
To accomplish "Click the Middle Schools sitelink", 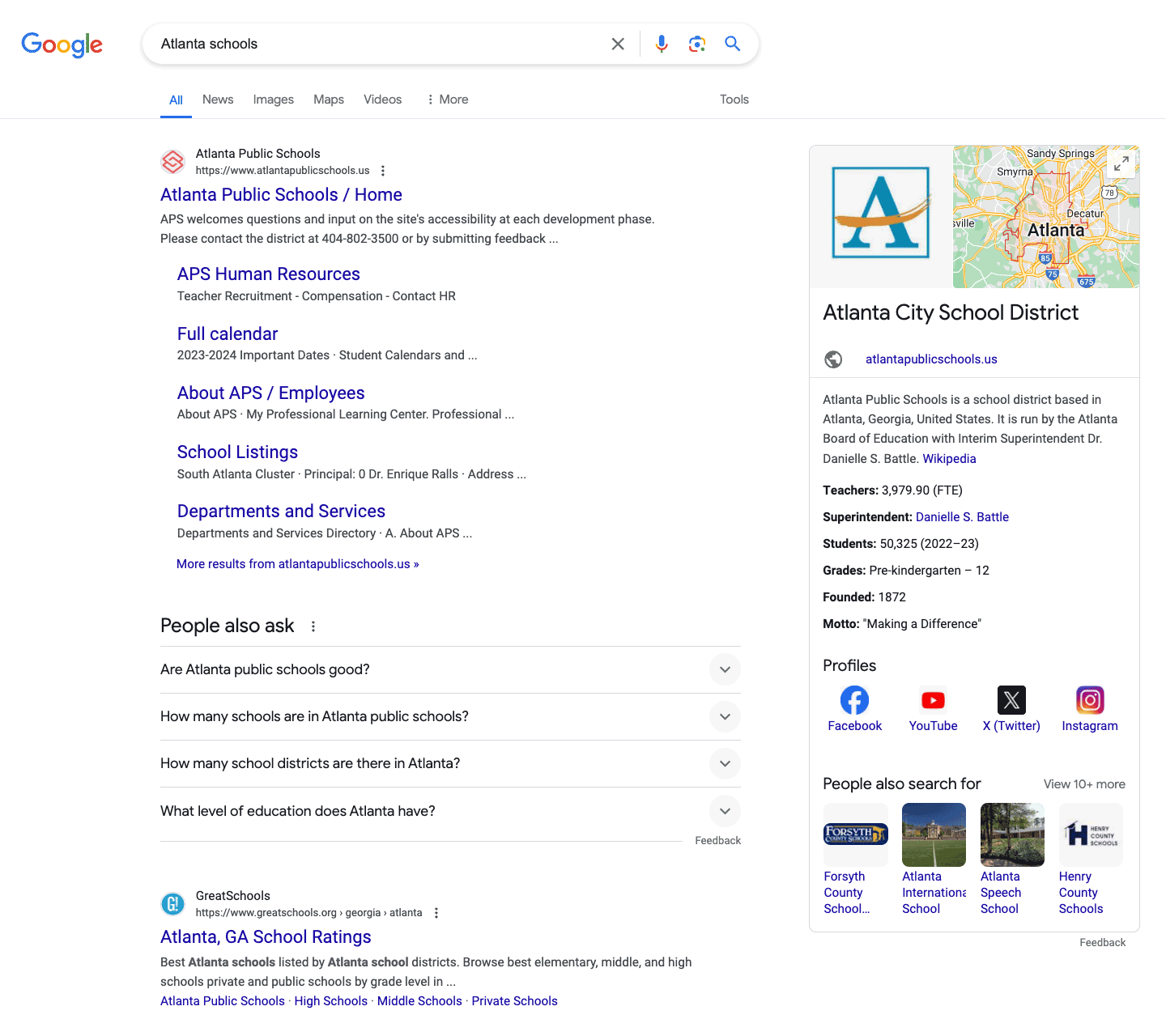I will pos(419,1001).
